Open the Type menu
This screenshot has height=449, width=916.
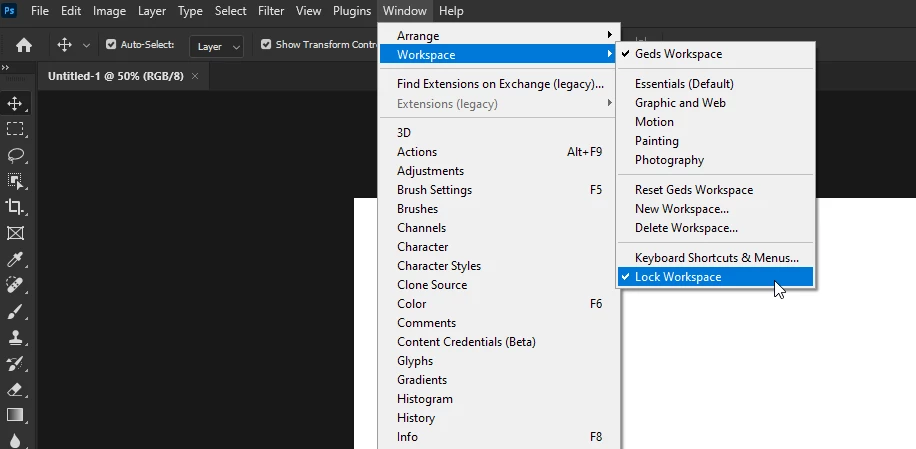click(x=190, y=11)
